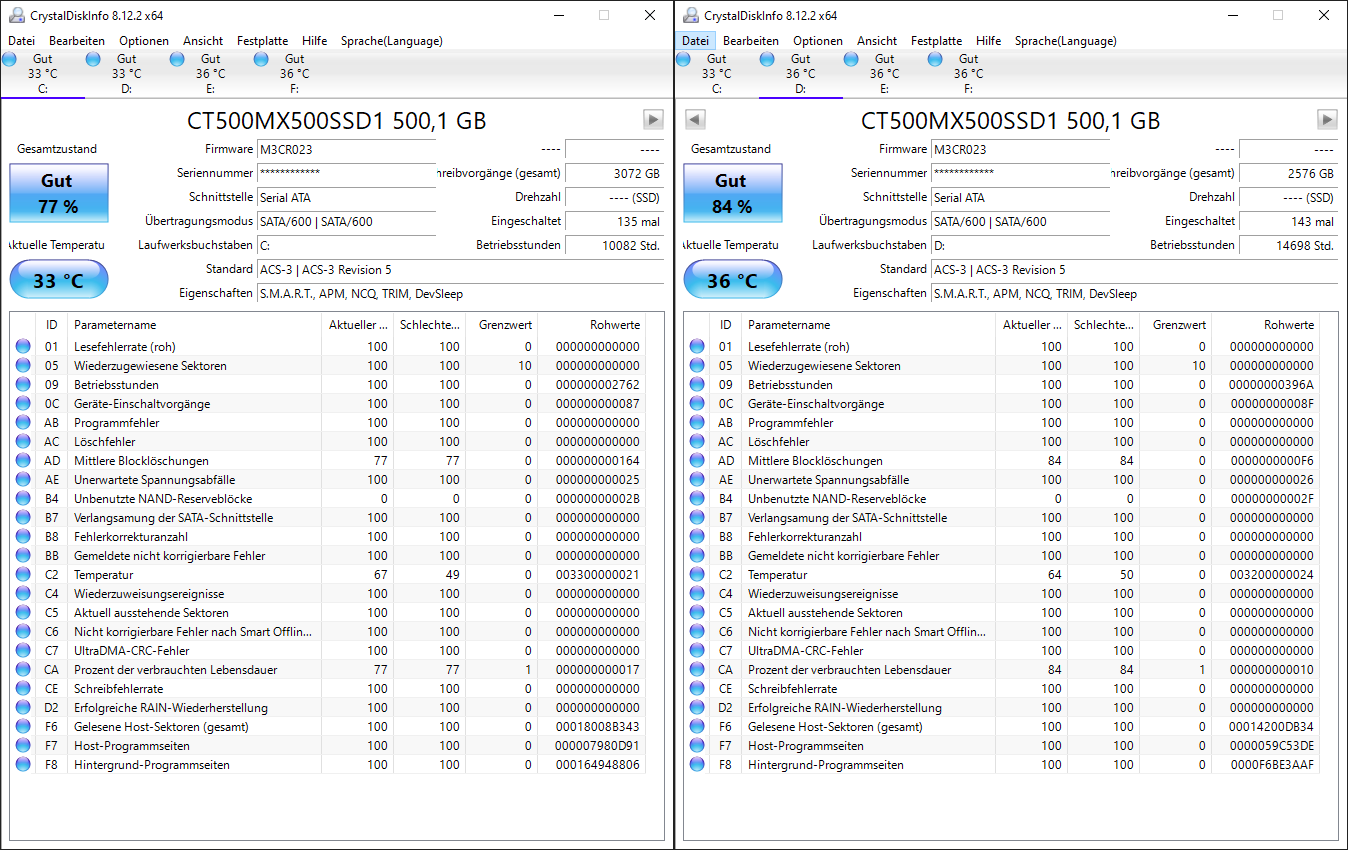The width and height of the screenshot is (1348, 850).
Task: Select drive E: tab in the left window
Action: 211,74
